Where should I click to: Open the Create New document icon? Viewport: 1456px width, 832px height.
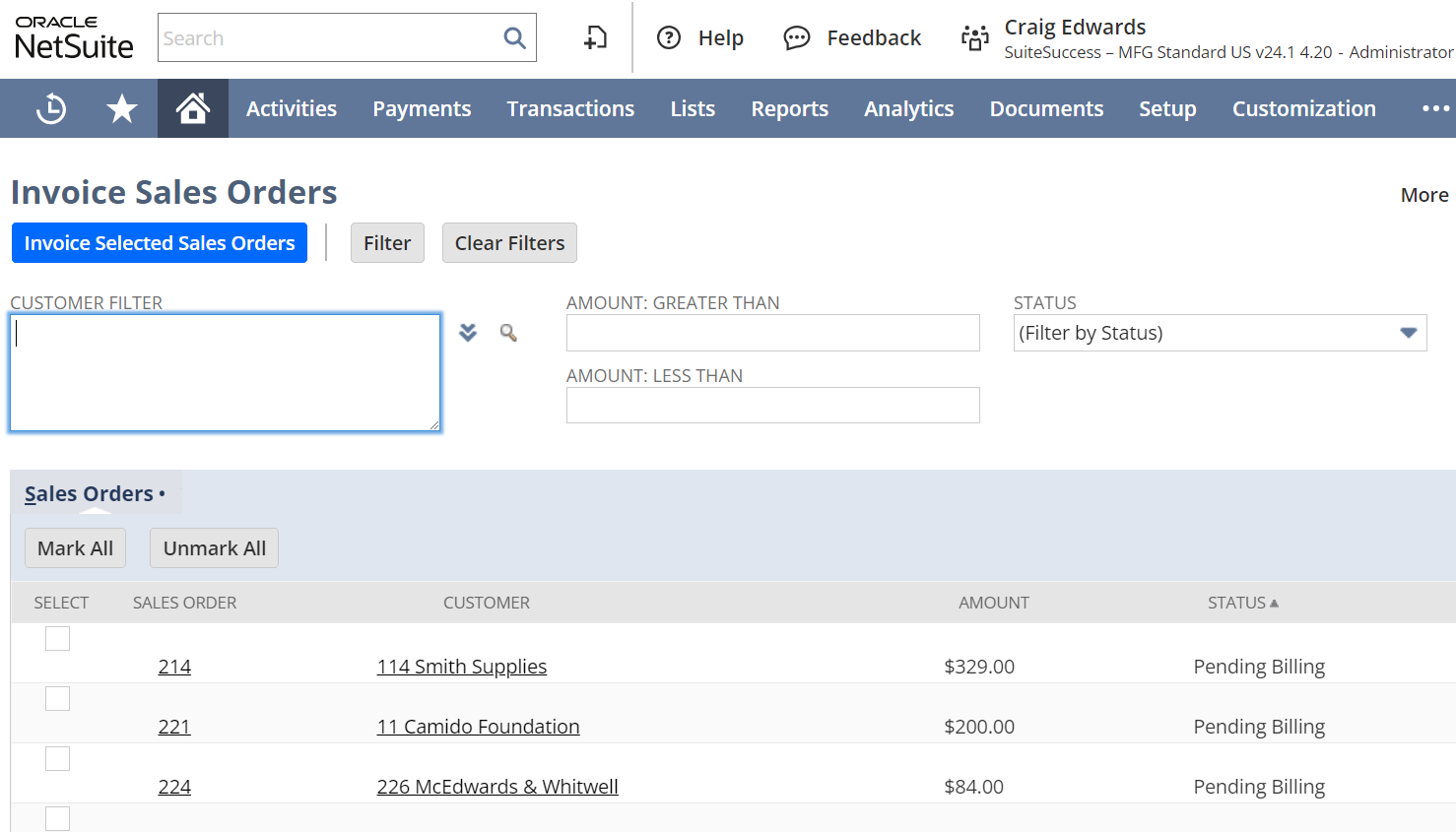click(595, 37)
